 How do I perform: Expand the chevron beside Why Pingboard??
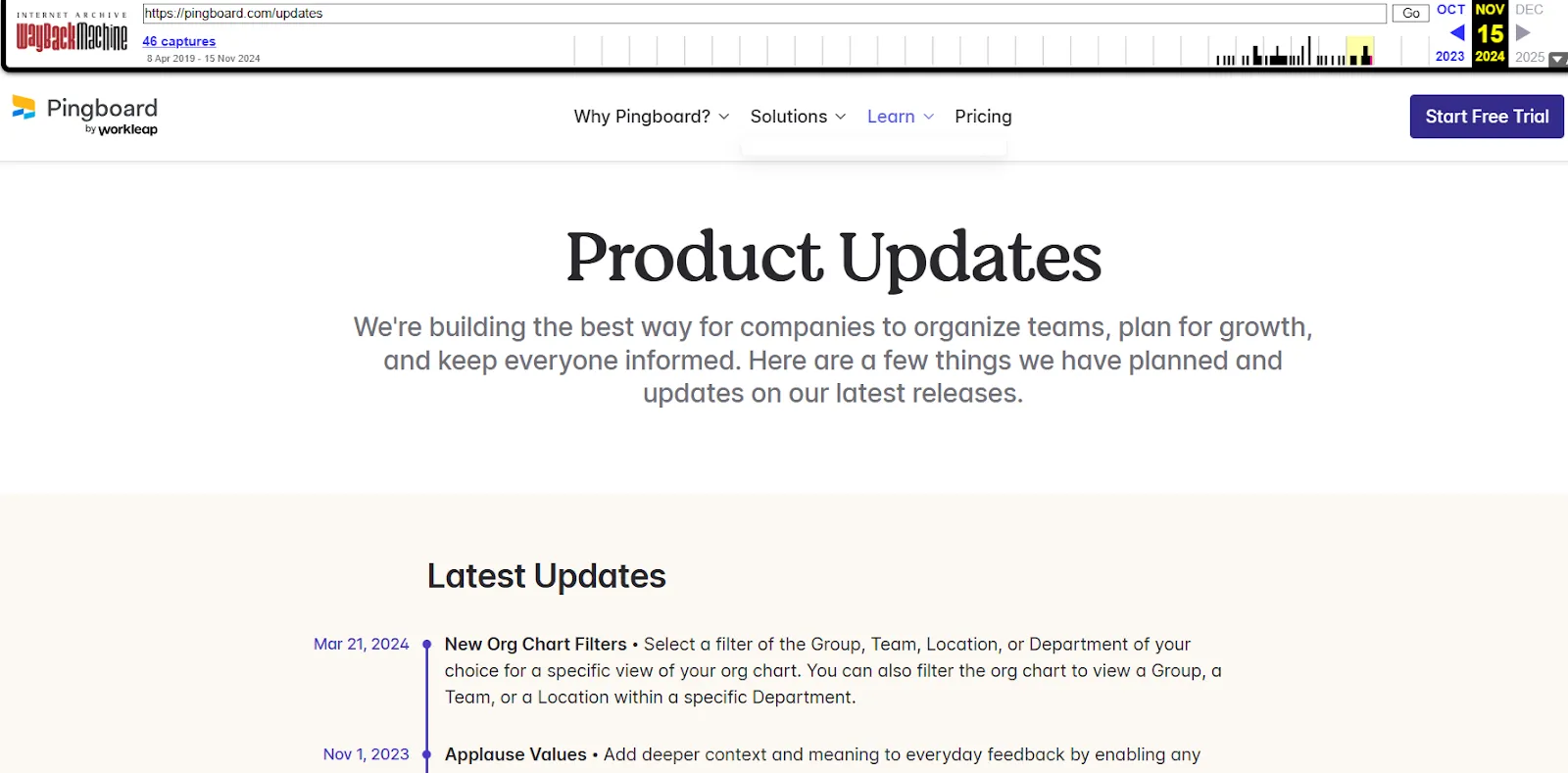(x=724, y=117)
